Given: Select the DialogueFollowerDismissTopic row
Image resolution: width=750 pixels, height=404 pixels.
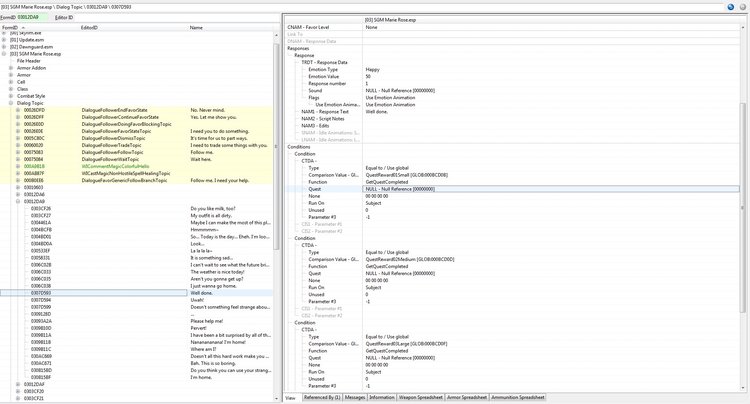Looking at the screenshot, I should tap(136, 138).
